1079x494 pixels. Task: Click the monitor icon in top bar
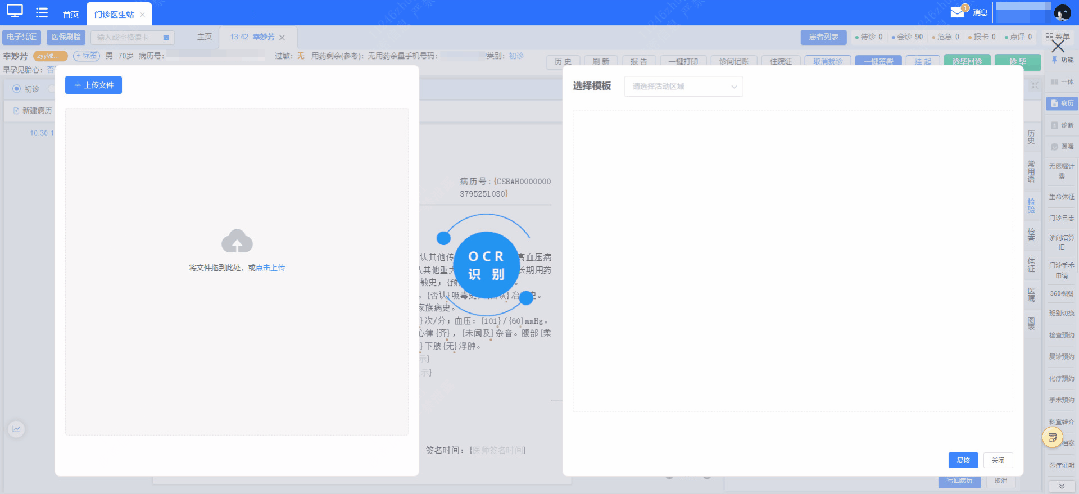15,12
